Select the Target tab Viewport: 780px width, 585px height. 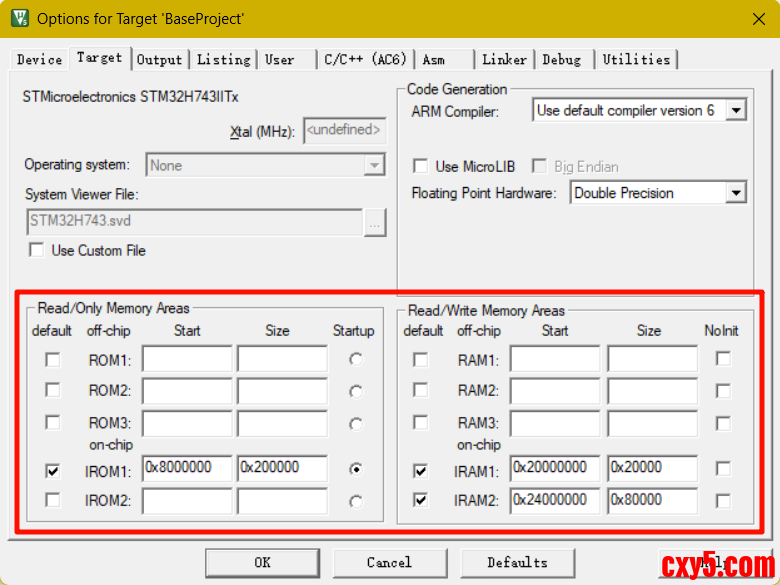point(99,58)
